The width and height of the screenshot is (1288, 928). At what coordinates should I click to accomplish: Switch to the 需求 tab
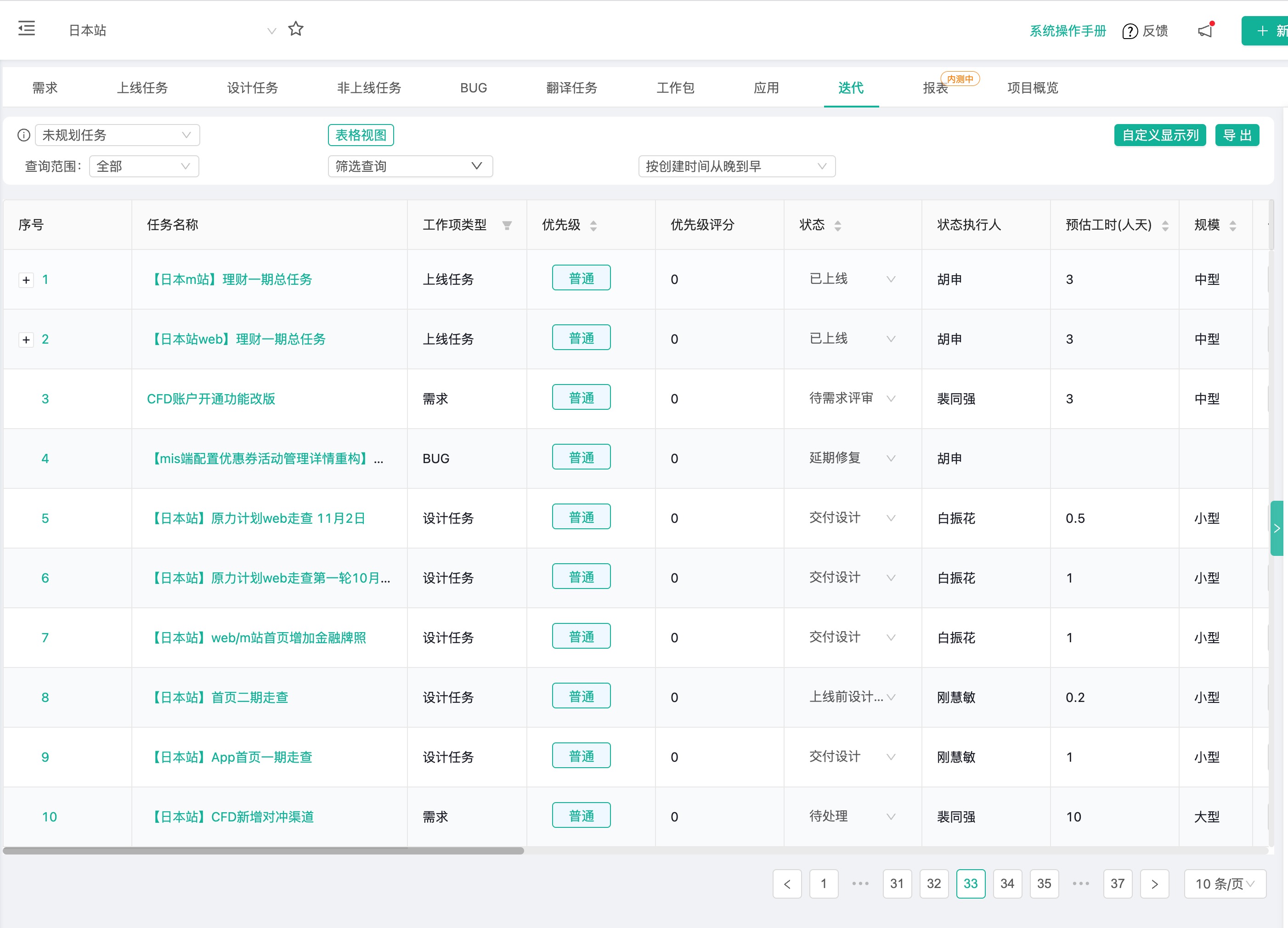click(45, 87)
